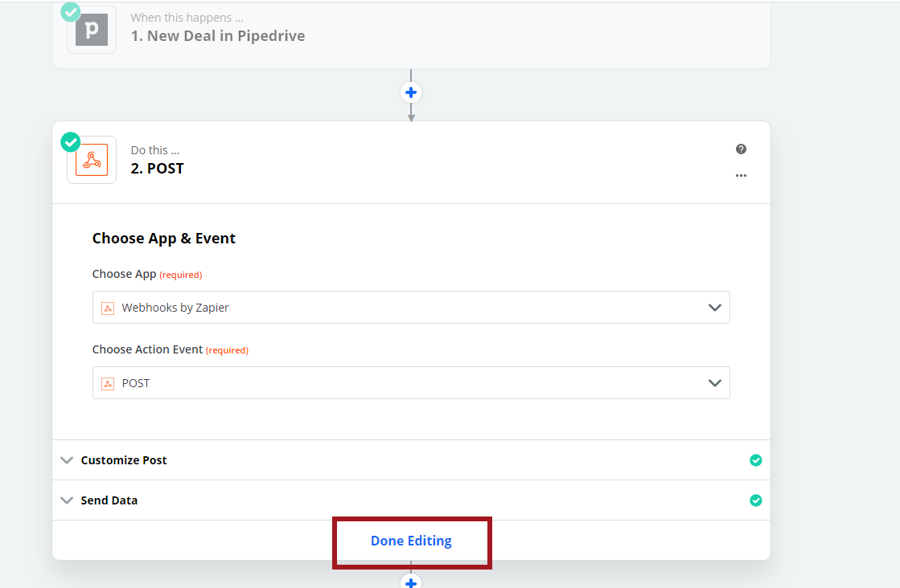Click the Webhooks by Zapier app field

pos(400,308)
